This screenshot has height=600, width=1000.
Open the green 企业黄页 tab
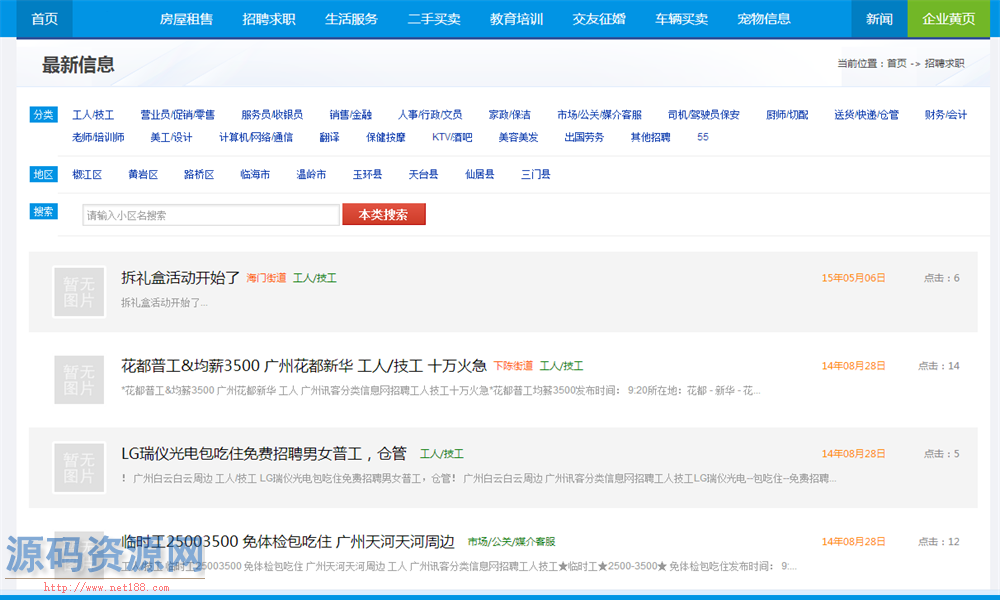pyautogui.click(x=948, y=19)
